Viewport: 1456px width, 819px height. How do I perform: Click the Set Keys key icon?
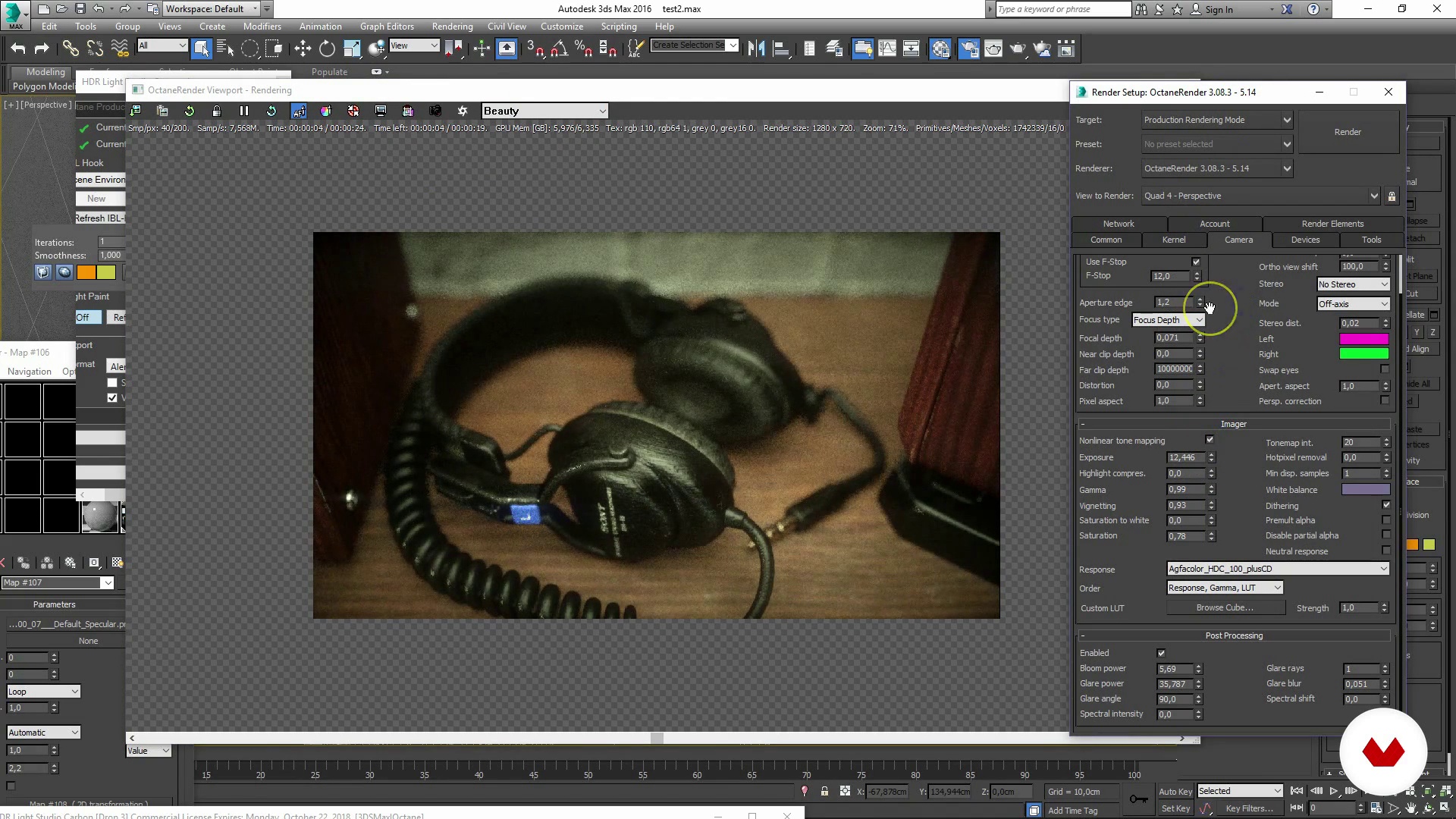(x=1138, y=799)
